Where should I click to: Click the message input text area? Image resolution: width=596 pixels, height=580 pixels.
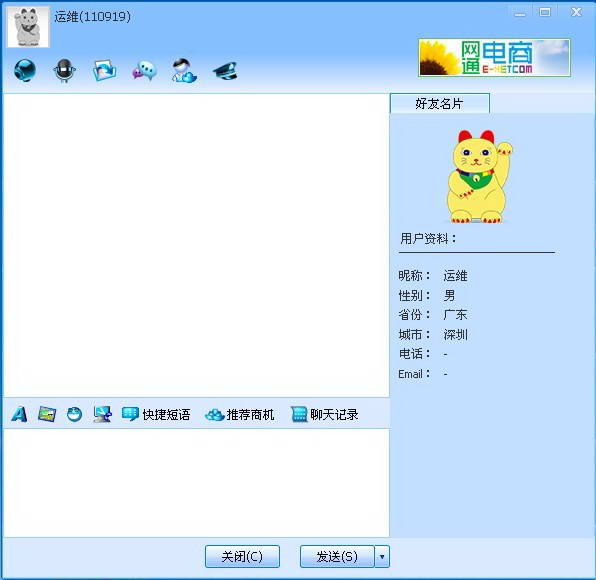196,483
